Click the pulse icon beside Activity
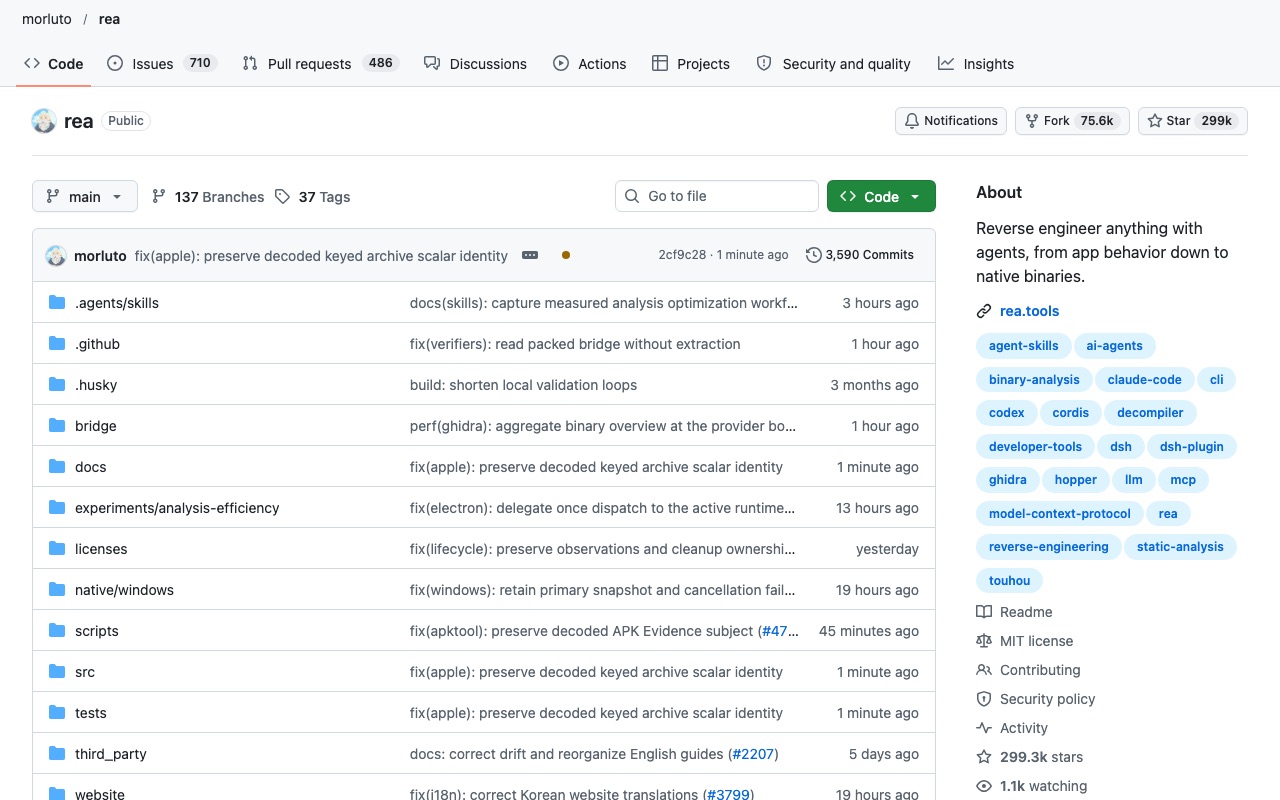This screenshot has height=800, width=1280. pyautogui.click(x=984, y=728)
